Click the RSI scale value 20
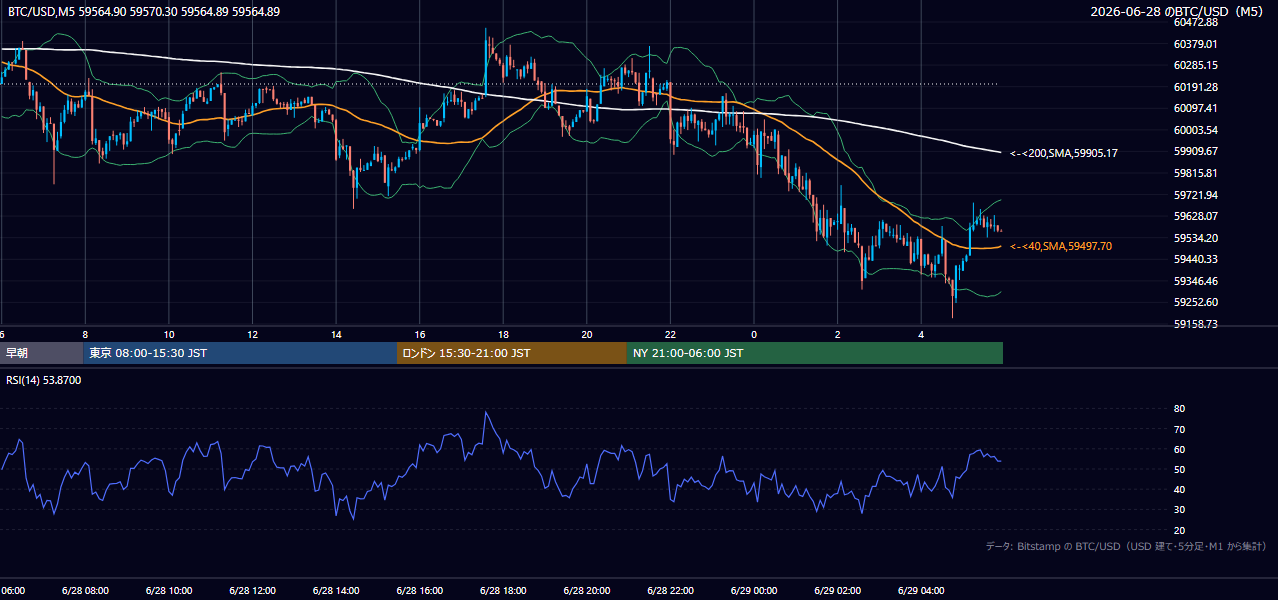This screenshot has height=600, width=1278. click(x=1179, y=530)
